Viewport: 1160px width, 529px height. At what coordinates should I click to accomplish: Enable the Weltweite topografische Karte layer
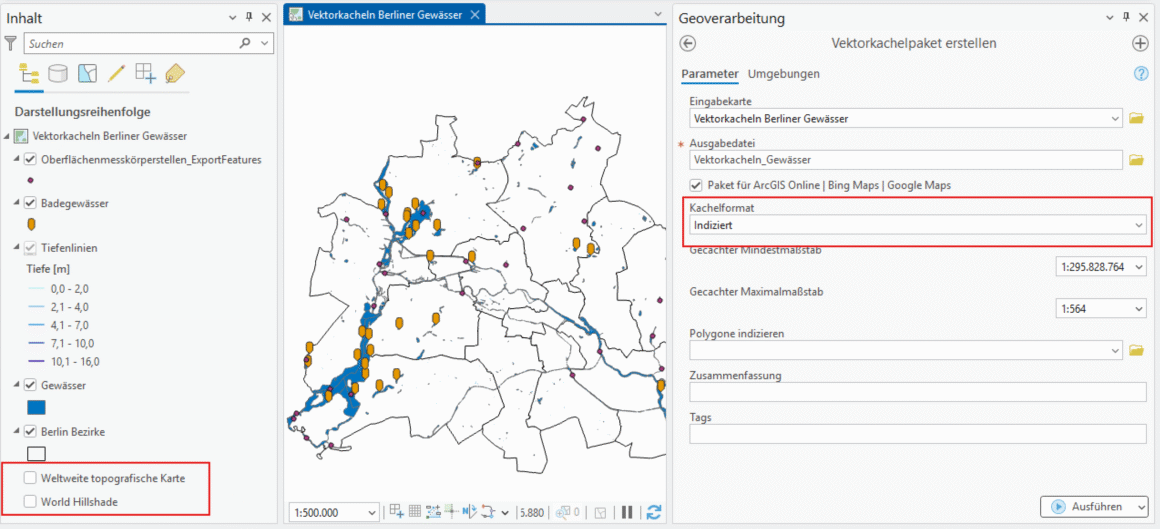pos(30,478)
